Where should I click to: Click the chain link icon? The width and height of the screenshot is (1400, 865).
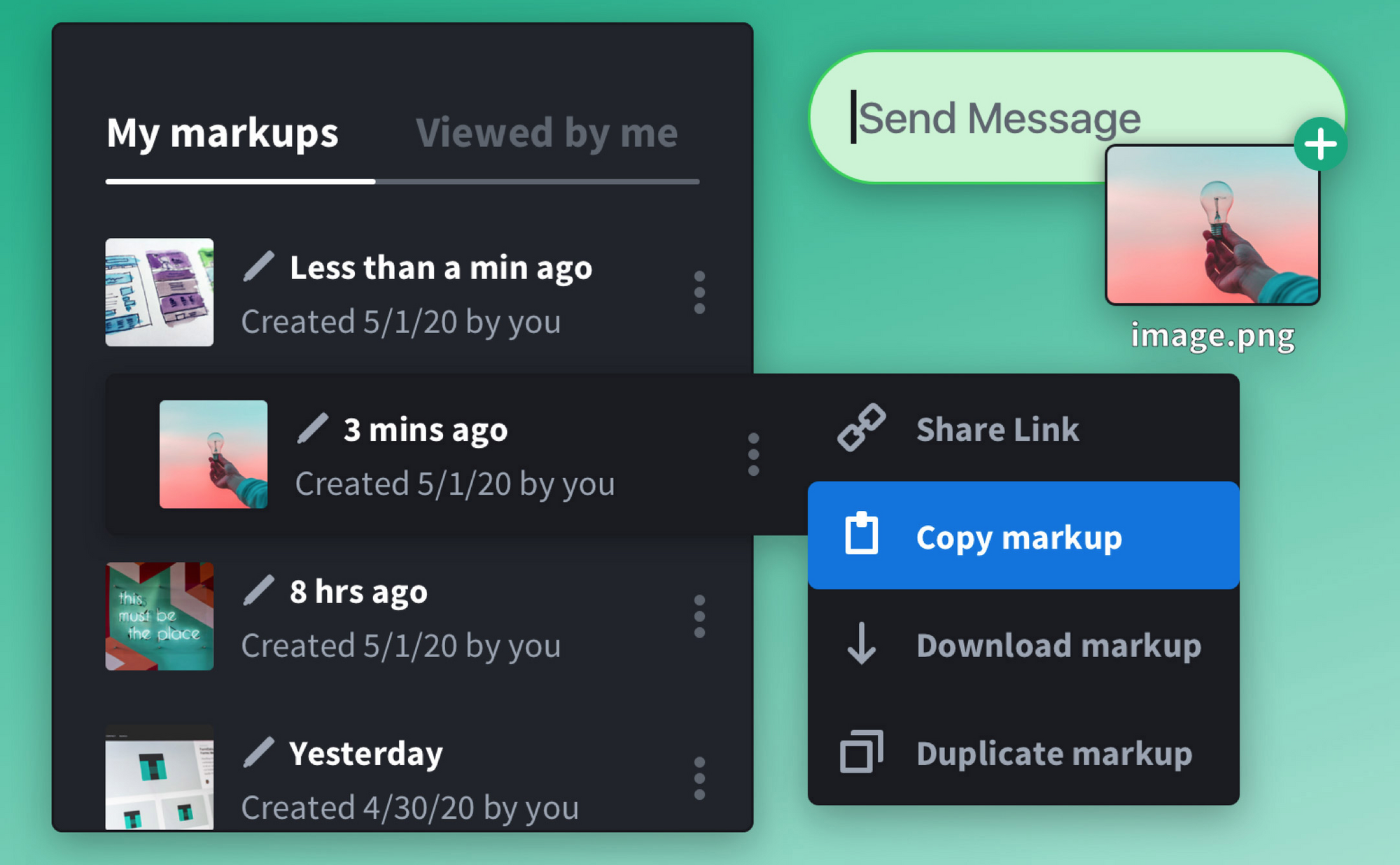862,428
